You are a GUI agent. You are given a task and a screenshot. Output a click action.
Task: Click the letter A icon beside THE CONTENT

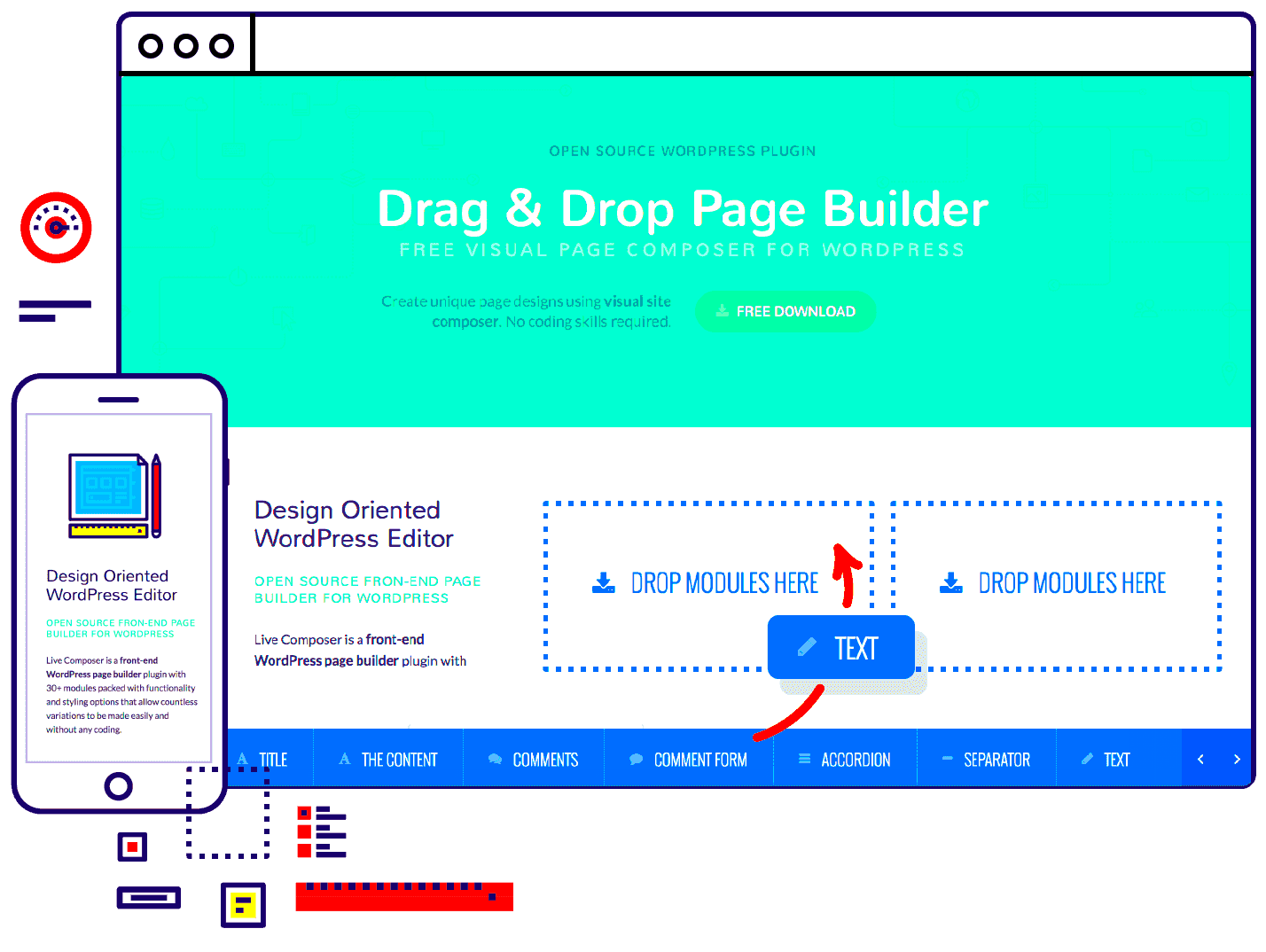point(344,759)
